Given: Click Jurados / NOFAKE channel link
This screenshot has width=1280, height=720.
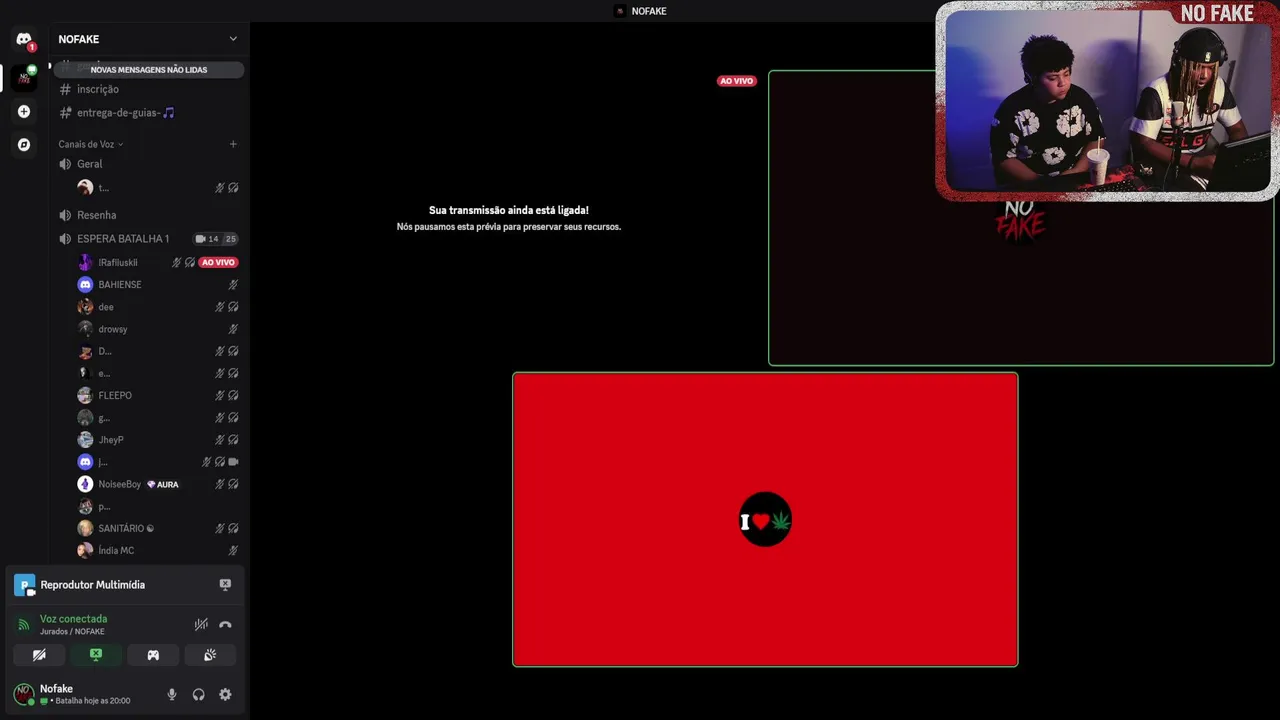Looking at the screenshot, I should coord(72,632).
